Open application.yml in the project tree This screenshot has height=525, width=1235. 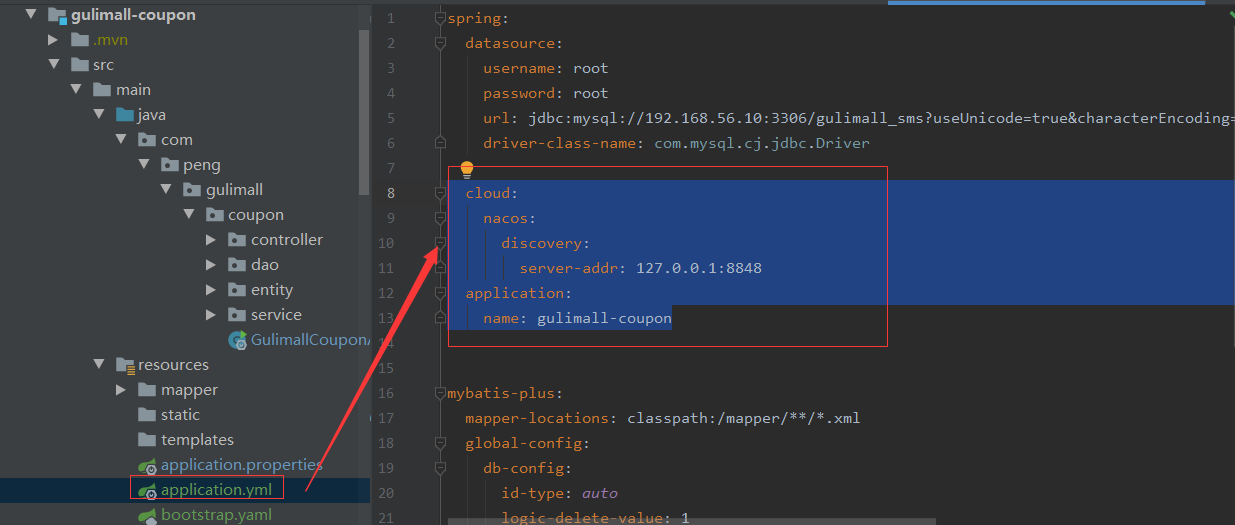pyautogui.click(x=216, y=490)
